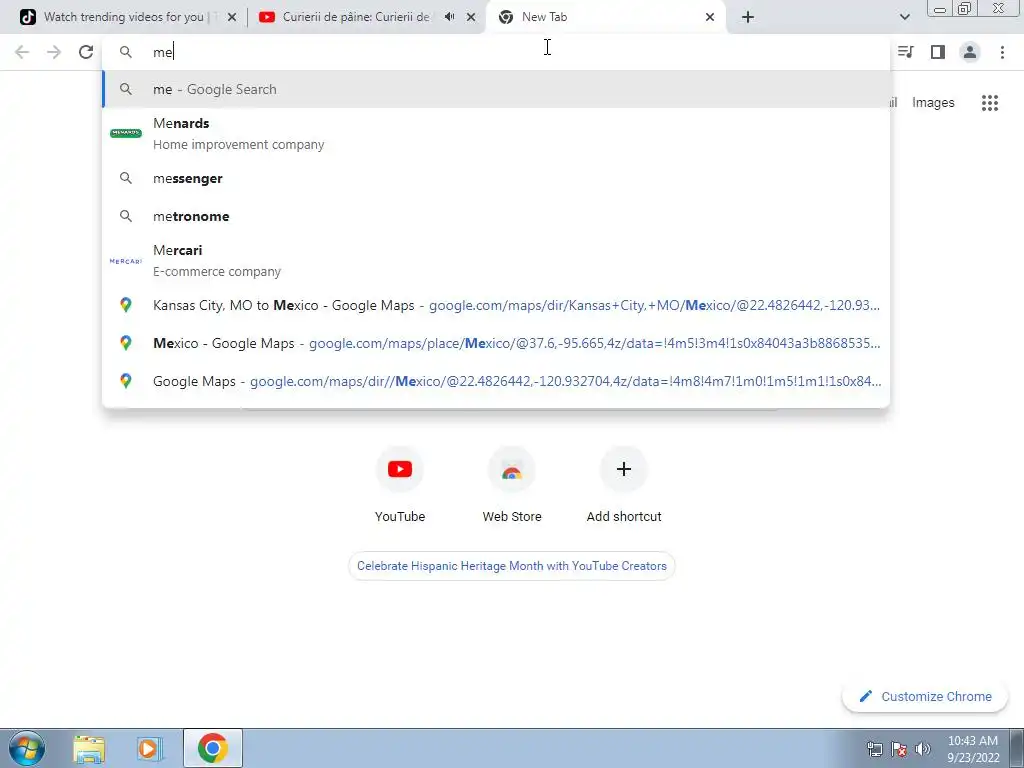Open the network tray icon
Viewport: 1024px width, 768px height.
(x=875, y=749)
